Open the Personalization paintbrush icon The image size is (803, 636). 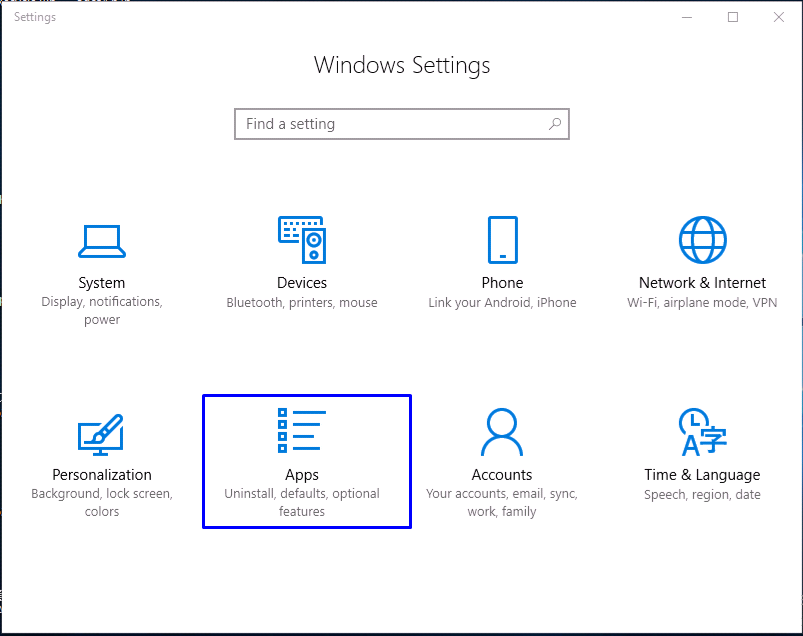[101, 435]
